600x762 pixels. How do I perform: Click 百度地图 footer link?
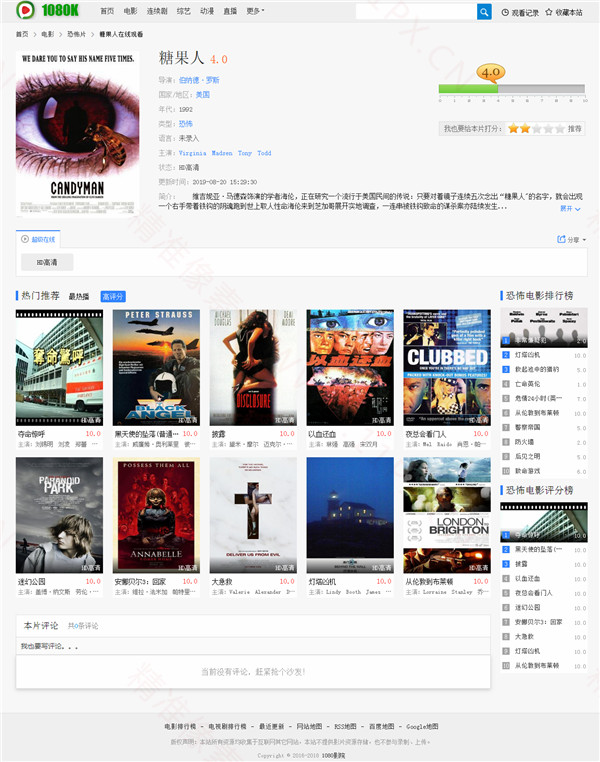381,727
